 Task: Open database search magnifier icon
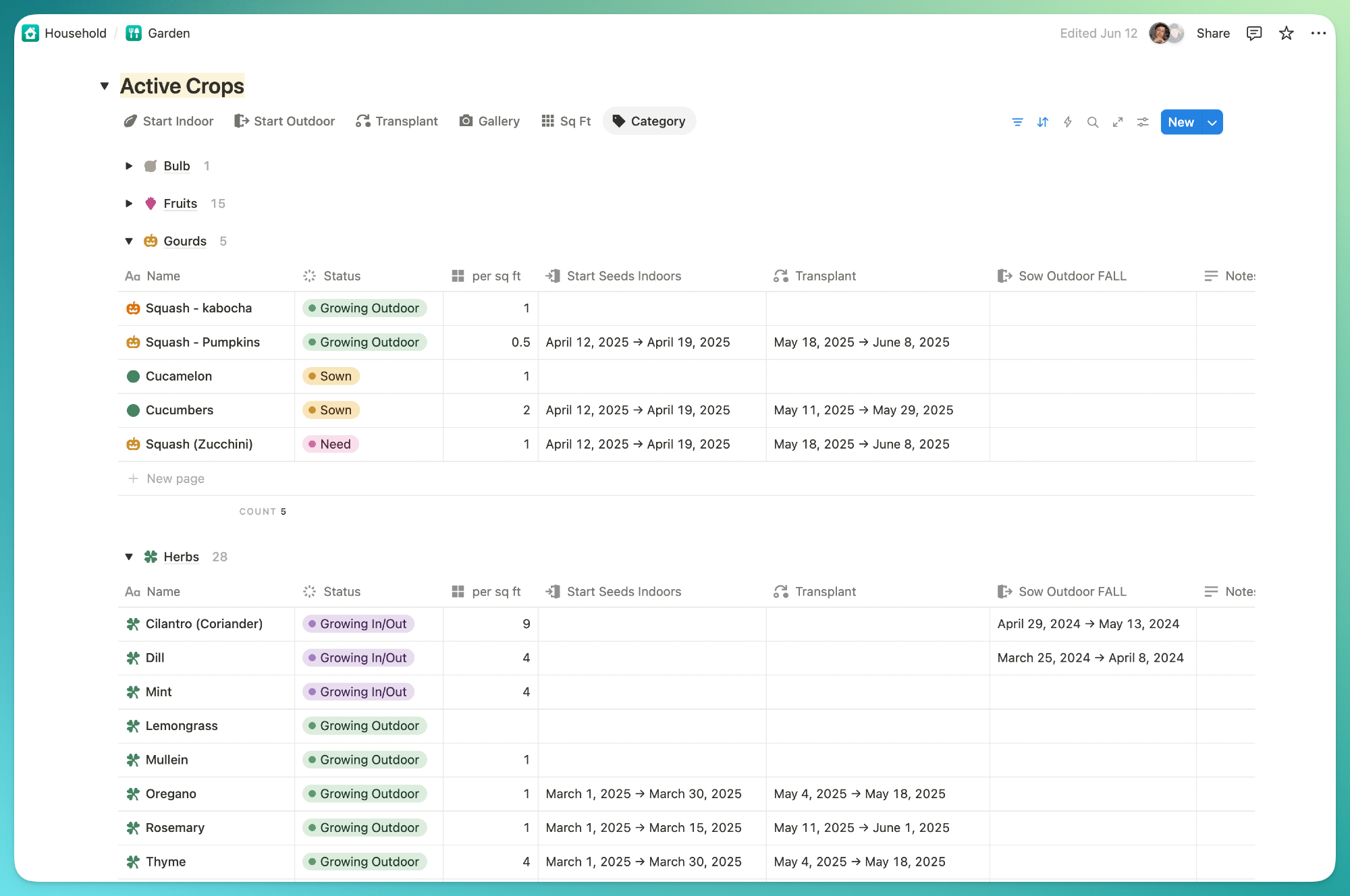tap(1092, 122)
